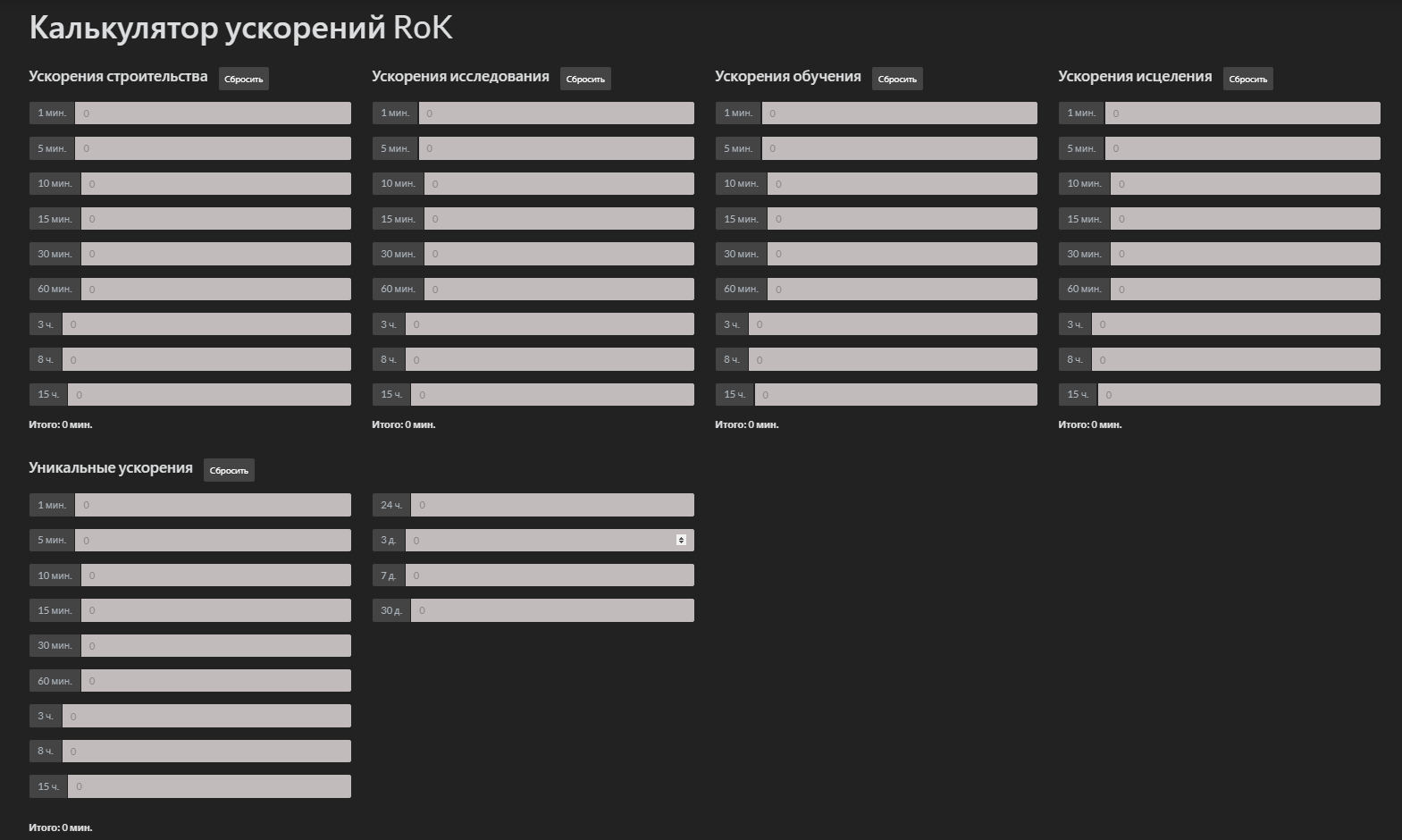Select the 10 мин. research speedup input
1402x840 pixels.
point(559,183)
